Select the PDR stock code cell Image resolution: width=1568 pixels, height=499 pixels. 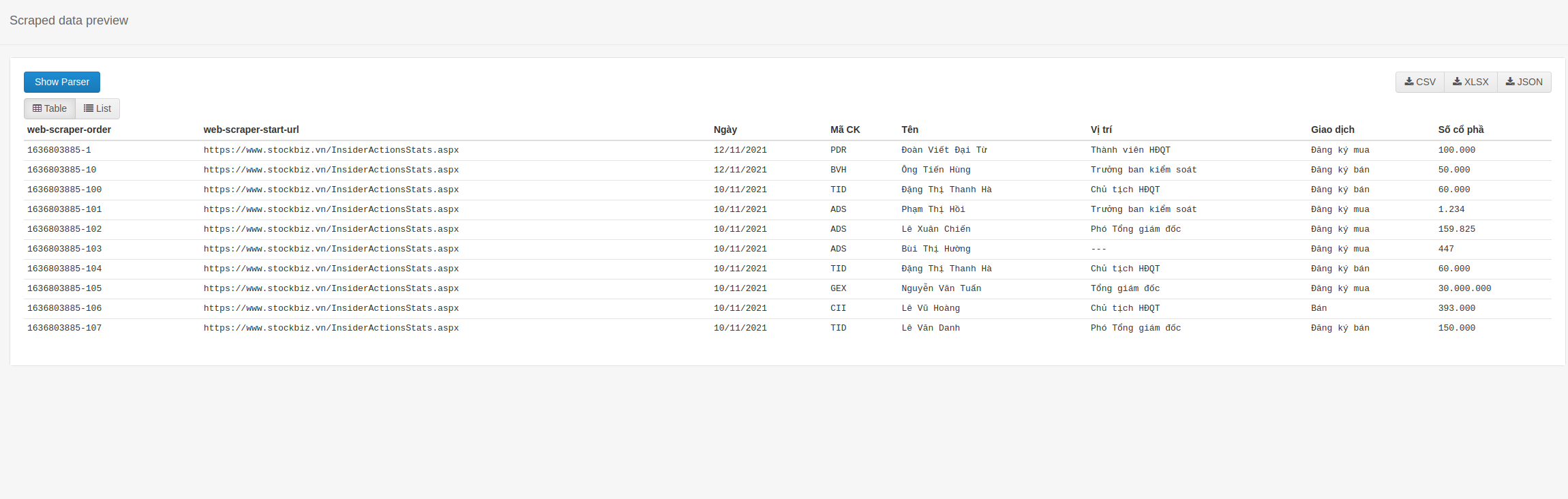(838, 150)
